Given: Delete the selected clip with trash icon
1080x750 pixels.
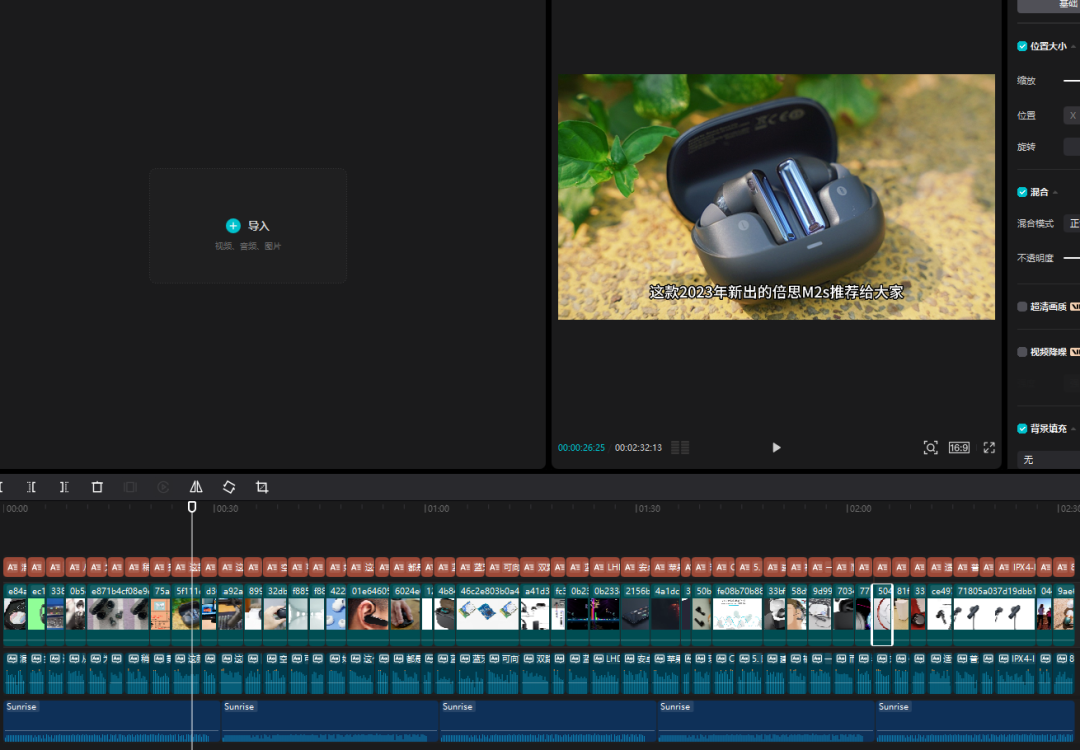Looking at the screenshot, I should click(x=97, y=487).
